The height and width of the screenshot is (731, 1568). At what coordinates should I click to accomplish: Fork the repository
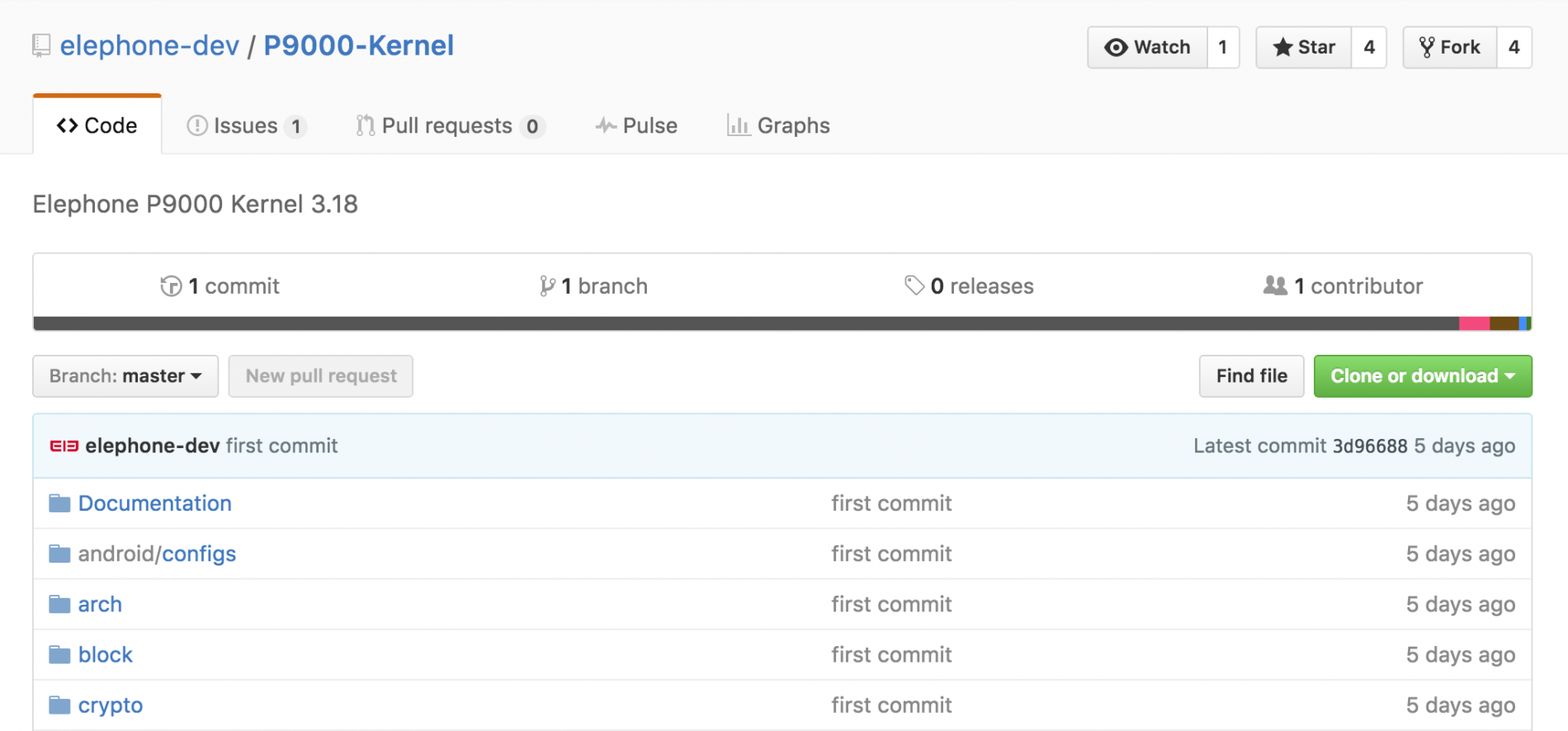pos(1450,47)
